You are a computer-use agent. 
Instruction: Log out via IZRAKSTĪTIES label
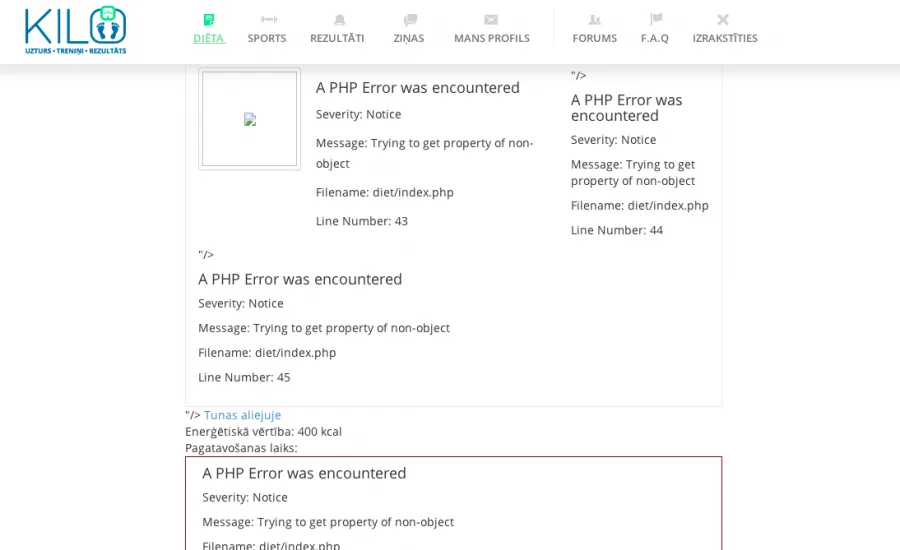725,38
